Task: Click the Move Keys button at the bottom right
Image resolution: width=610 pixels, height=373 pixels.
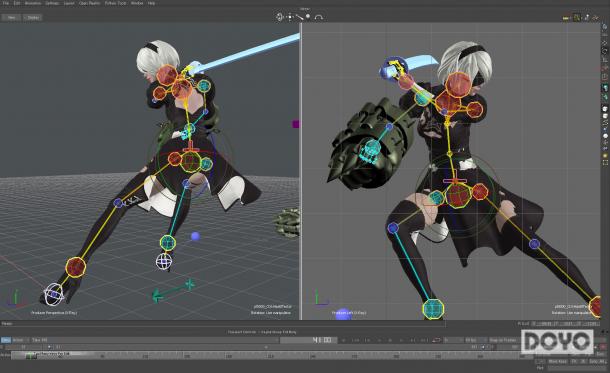Action: [558, 361]
